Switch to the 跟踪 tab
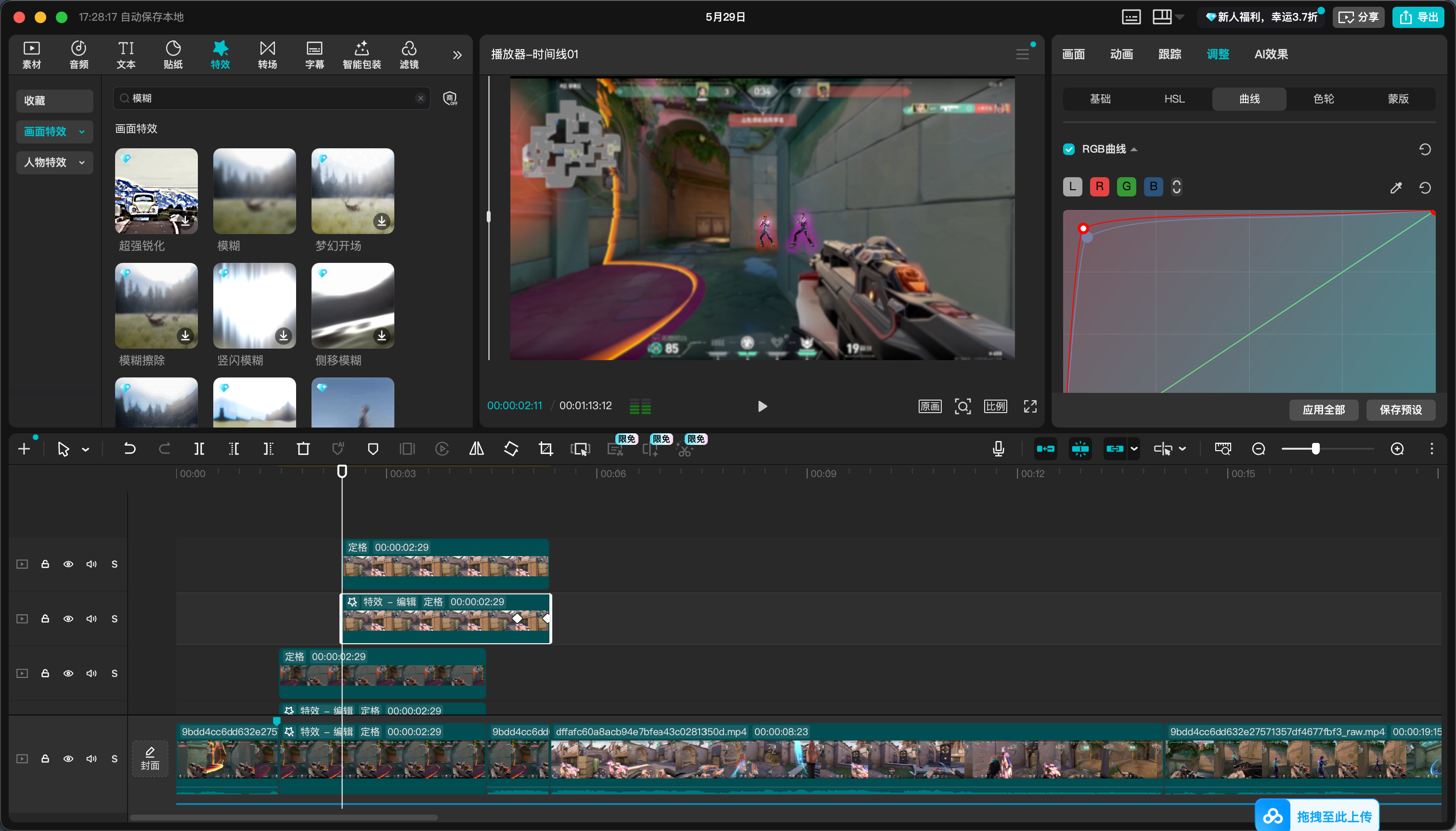The image size is (1456, 831). point(1170,54)
